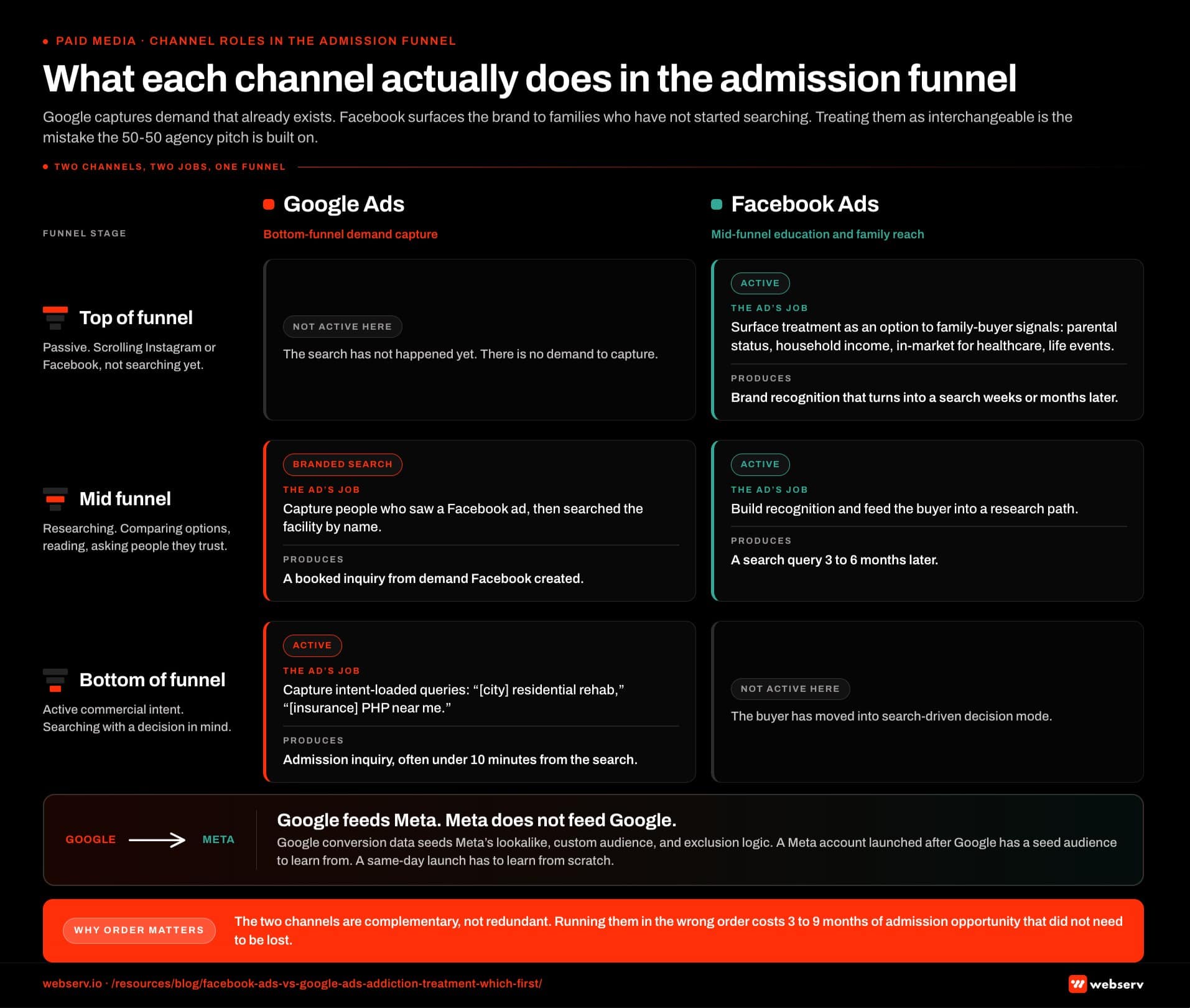The width and height of the screenshot is (1190, 1008).
Task: Click the 'Top of funnel' heading
Action: (x=136, y=318)
